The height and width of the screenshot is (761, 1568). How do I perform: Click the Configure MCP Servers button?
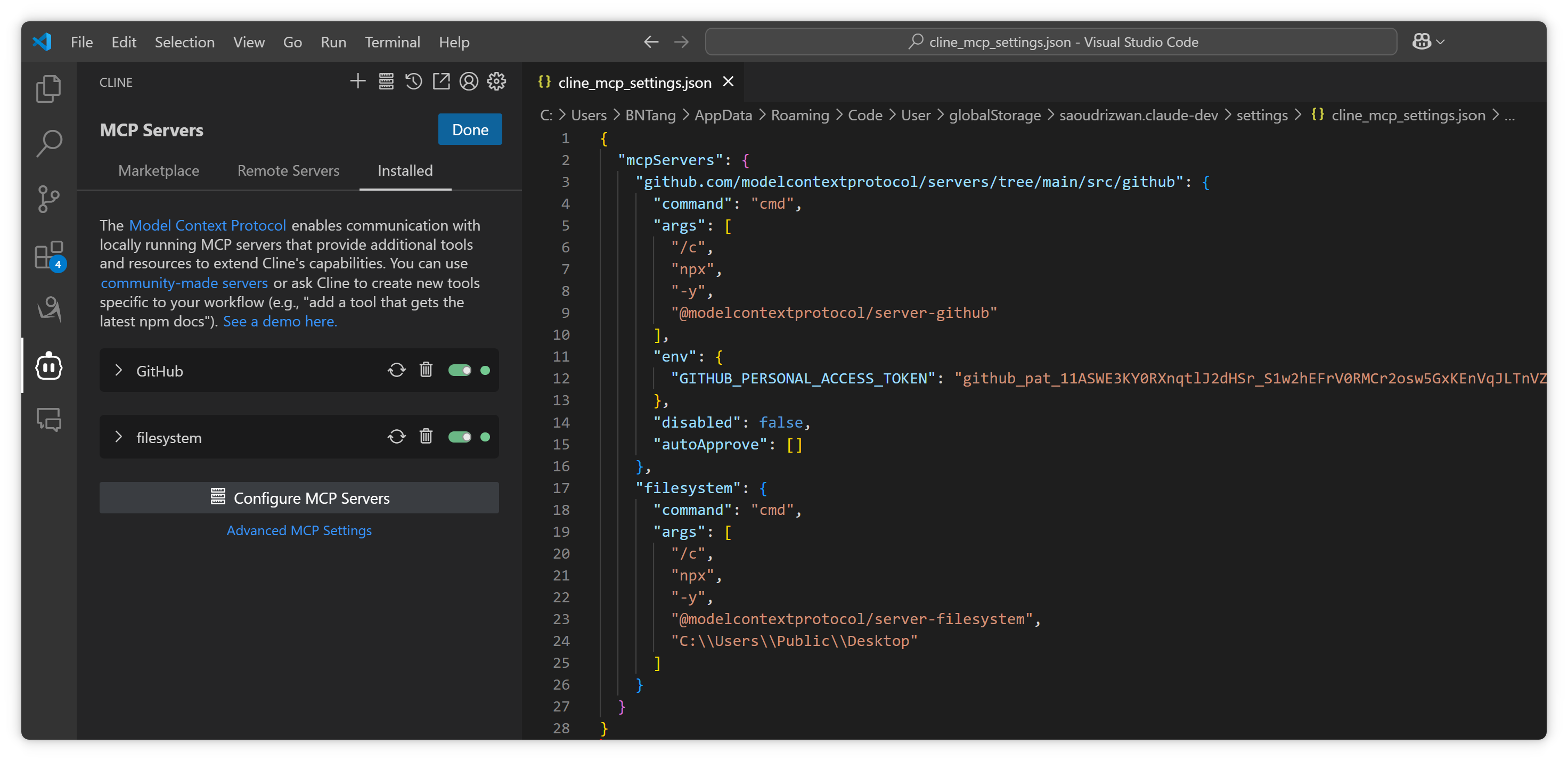299,498
